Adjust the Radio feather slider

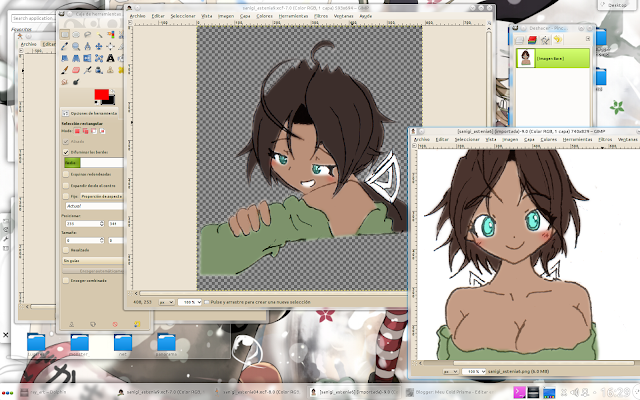click(x=93, y=163)
